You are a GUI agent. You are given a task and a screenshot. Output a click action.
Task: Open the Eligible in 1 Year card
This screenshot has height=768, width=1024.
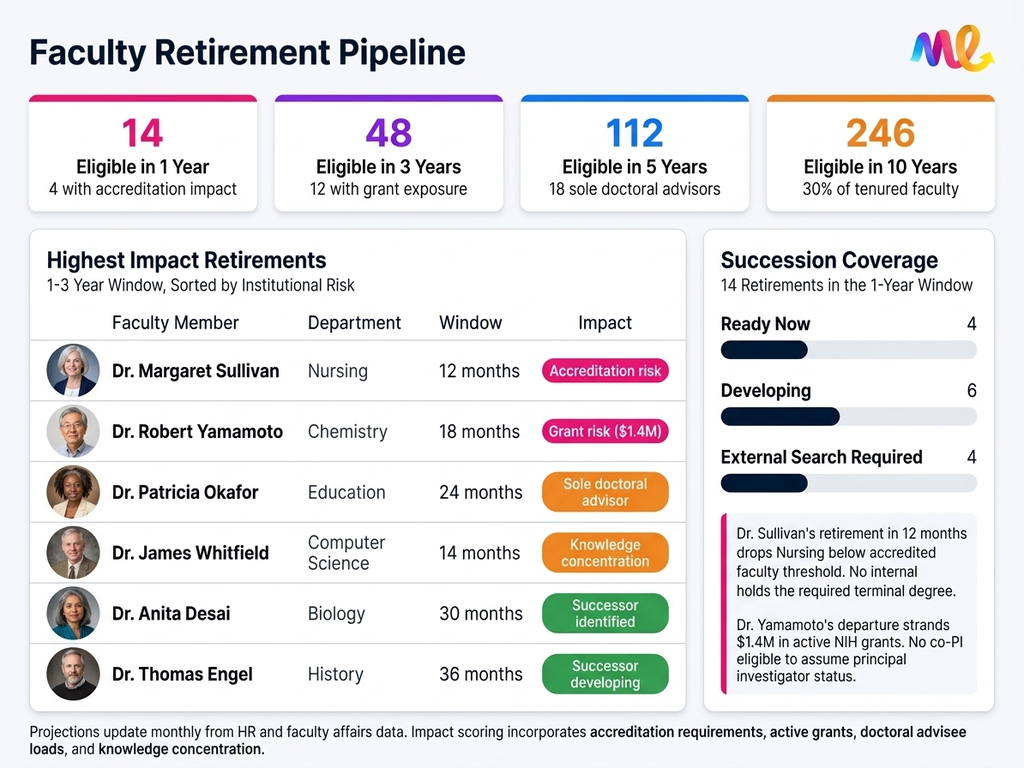click(143, 154)
